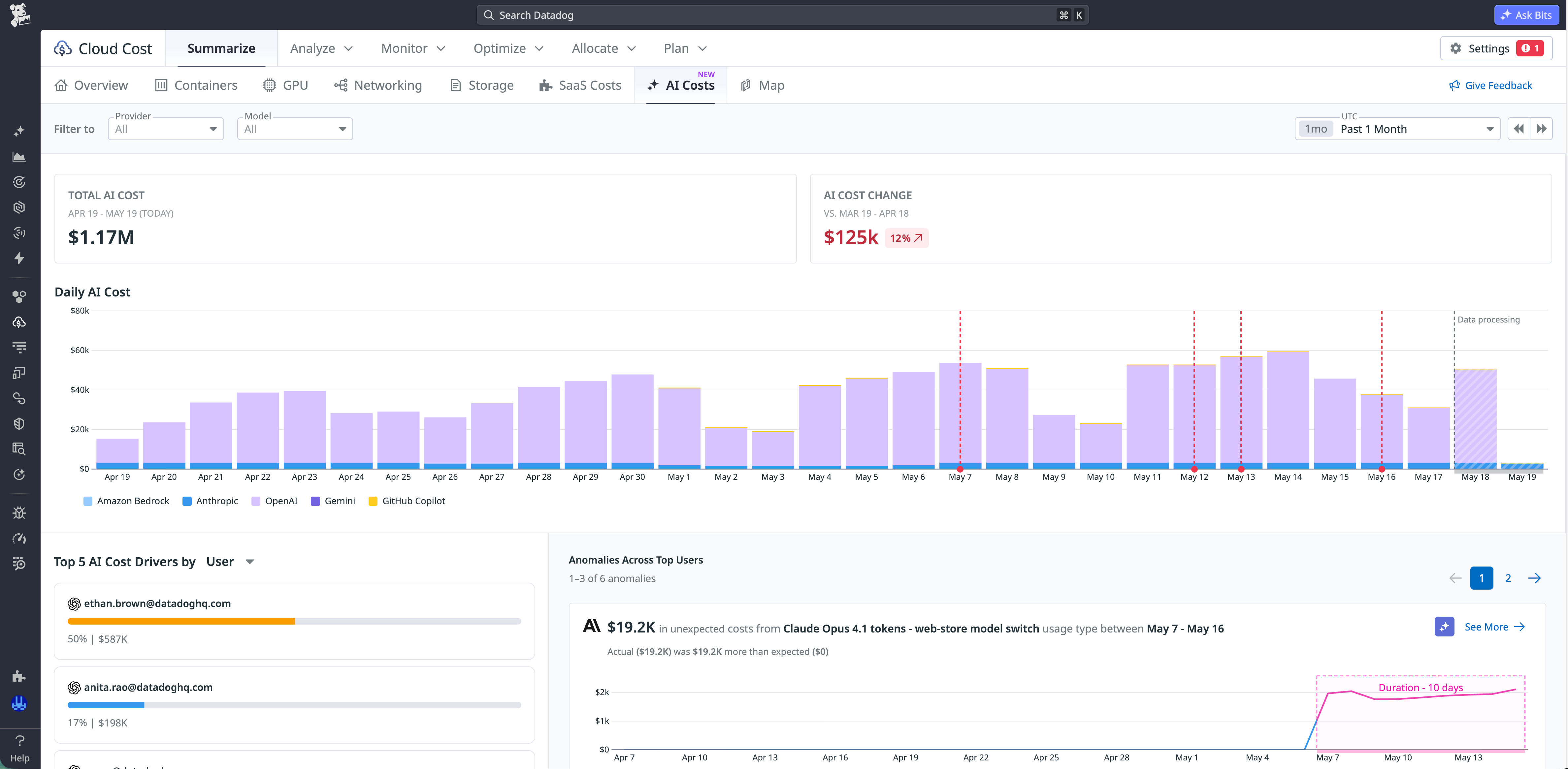Click the Datadog logo in the sidebar

(x=19, y=15)
